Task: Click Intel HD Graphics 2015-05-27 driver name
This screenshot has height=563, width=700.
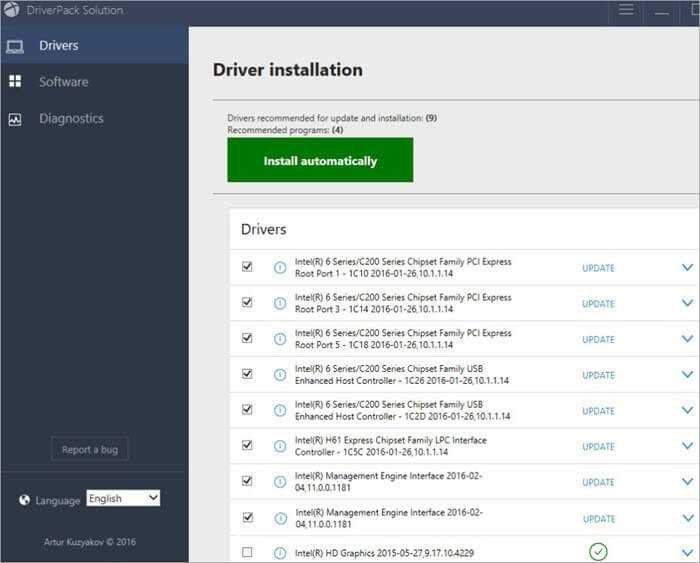Action: (384, 553)
